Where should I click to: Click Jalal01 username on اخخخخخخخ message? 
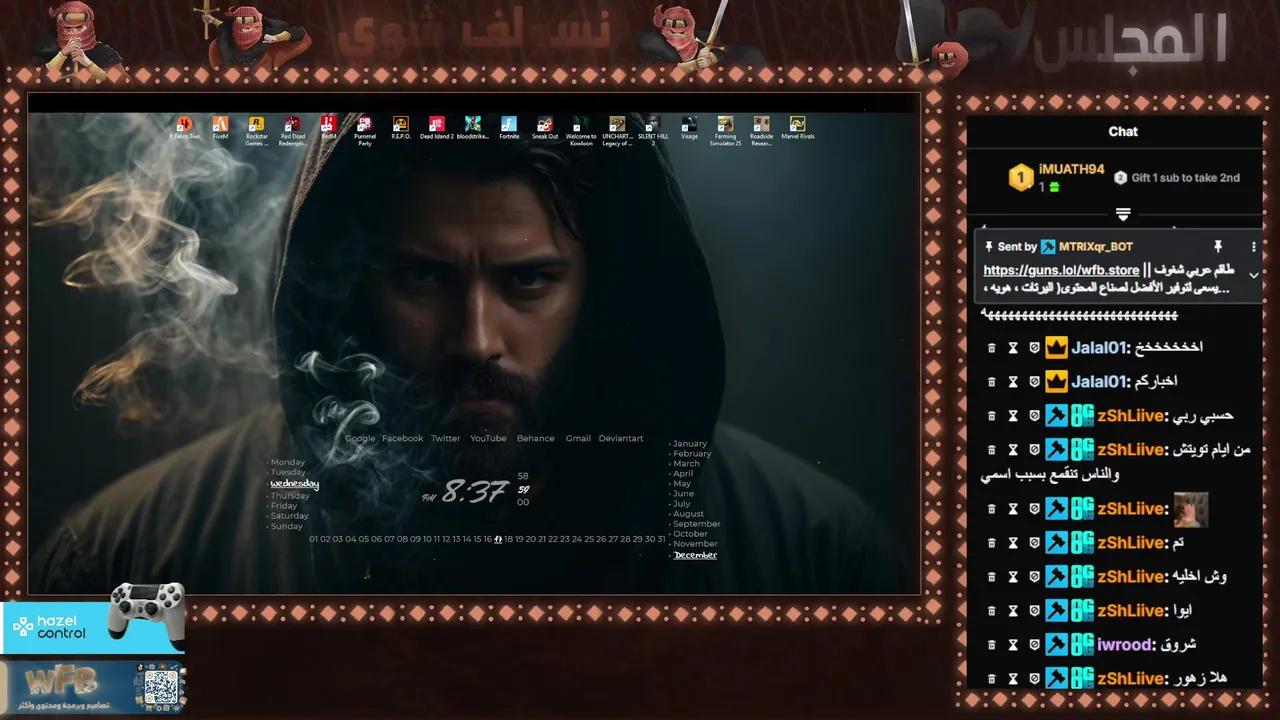[1099, 348]
